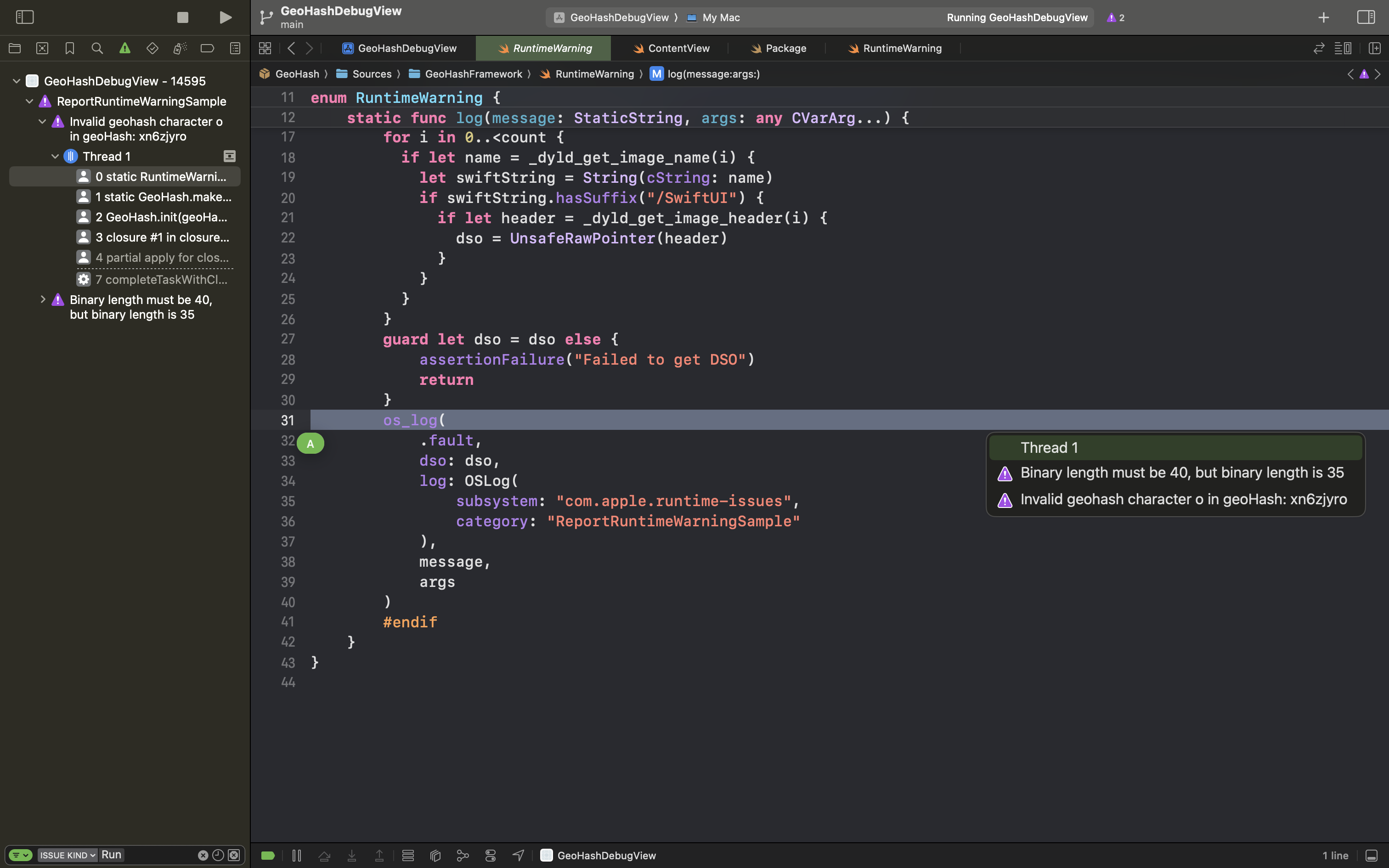
Task: Pause program execution
Action: click(x=297, y=855)
